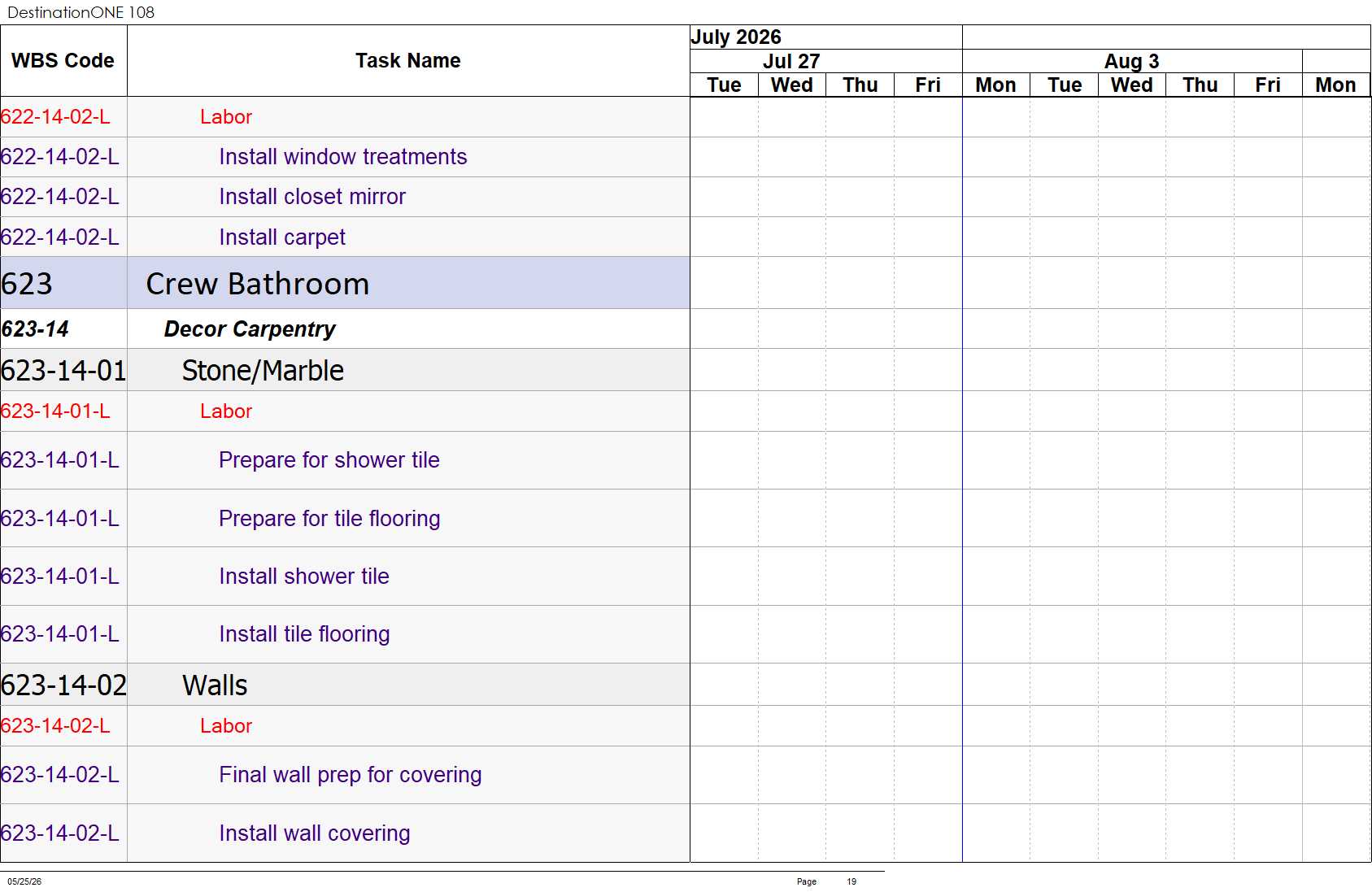Click the last Mon day header
The height and width of the screenshot is (892, 1372).
(1336, 85)
